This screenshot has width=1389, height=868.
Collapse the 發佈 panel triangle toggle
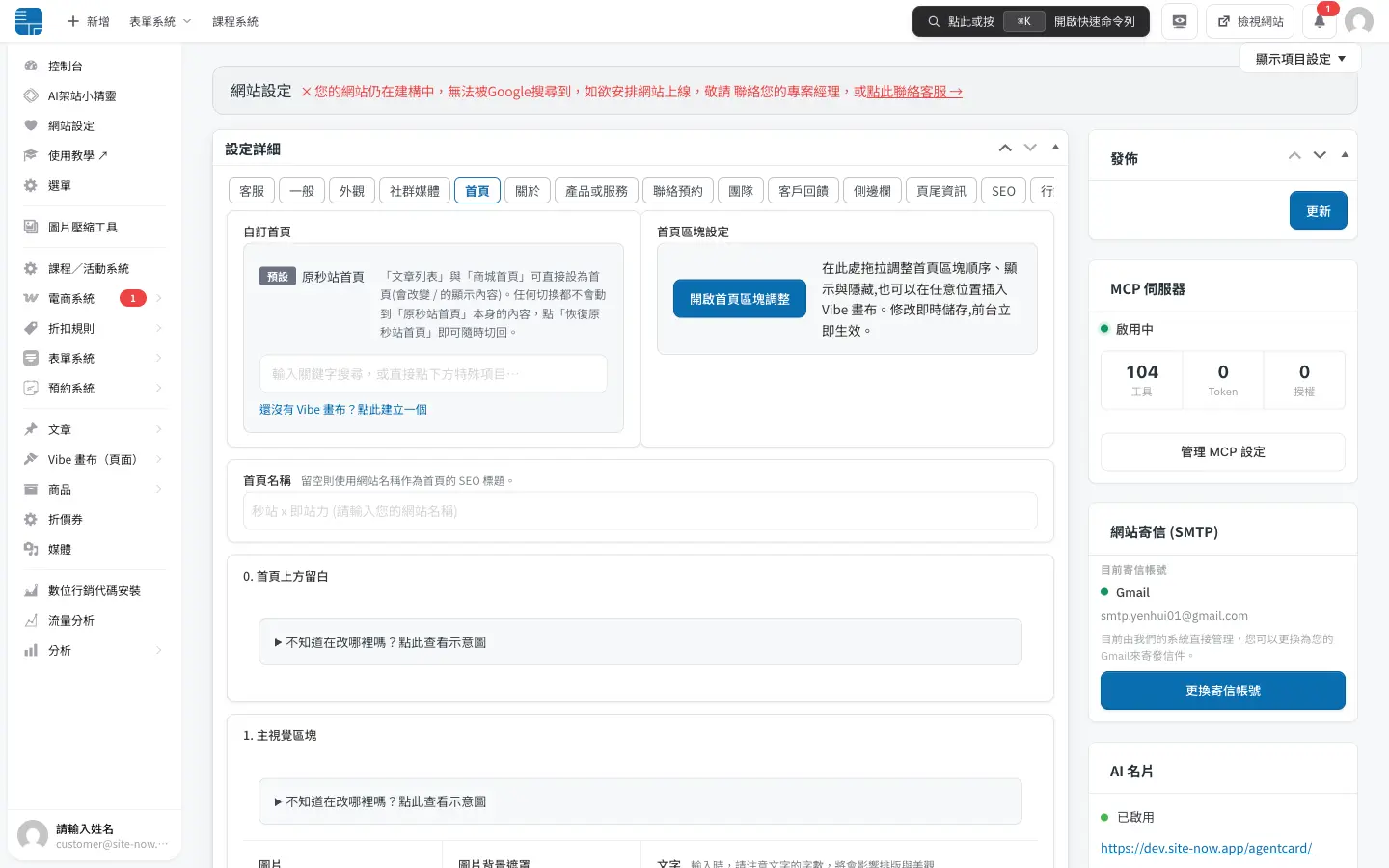(1345, 155)
